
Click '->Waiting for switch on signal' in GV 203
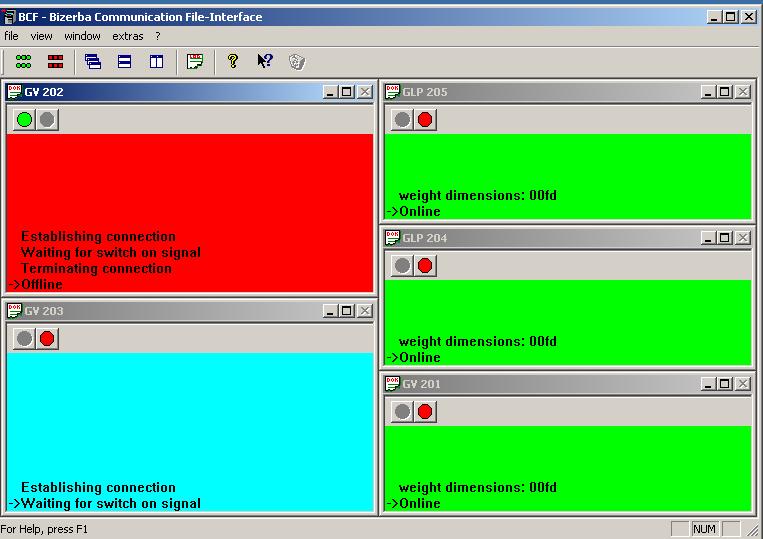tap(105, 503)
